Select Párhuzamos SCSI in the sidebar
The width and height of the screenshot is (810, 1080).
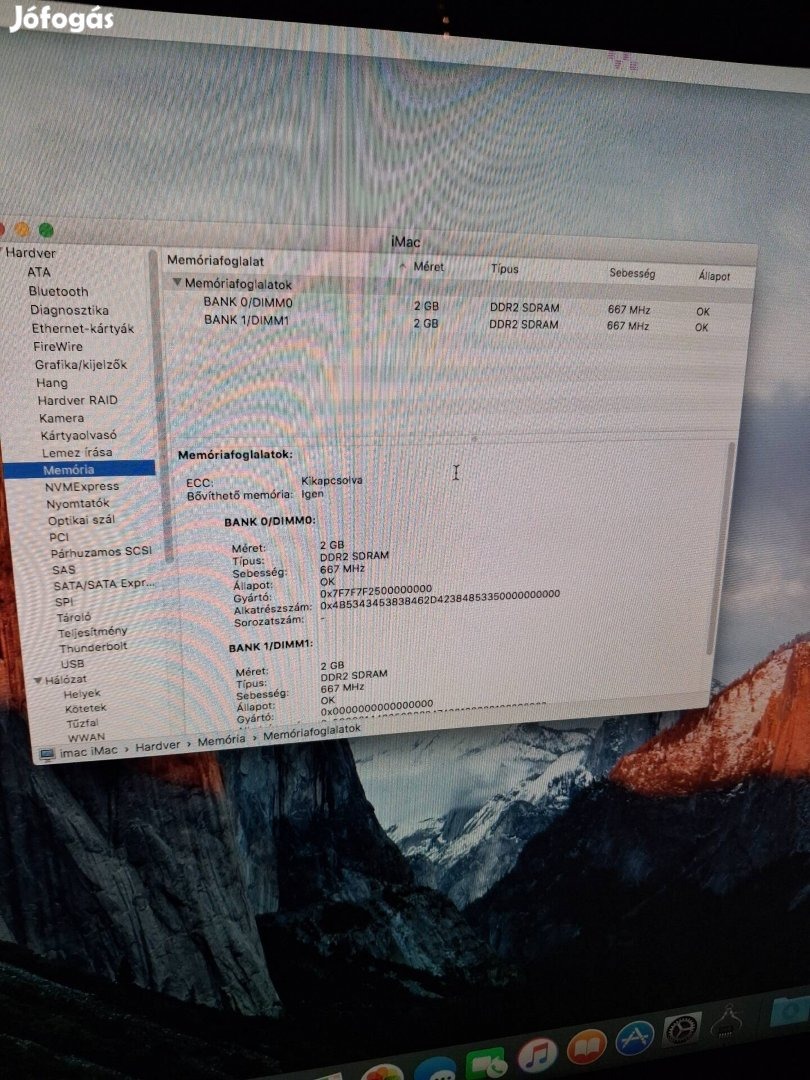click(x=101, y=552)
